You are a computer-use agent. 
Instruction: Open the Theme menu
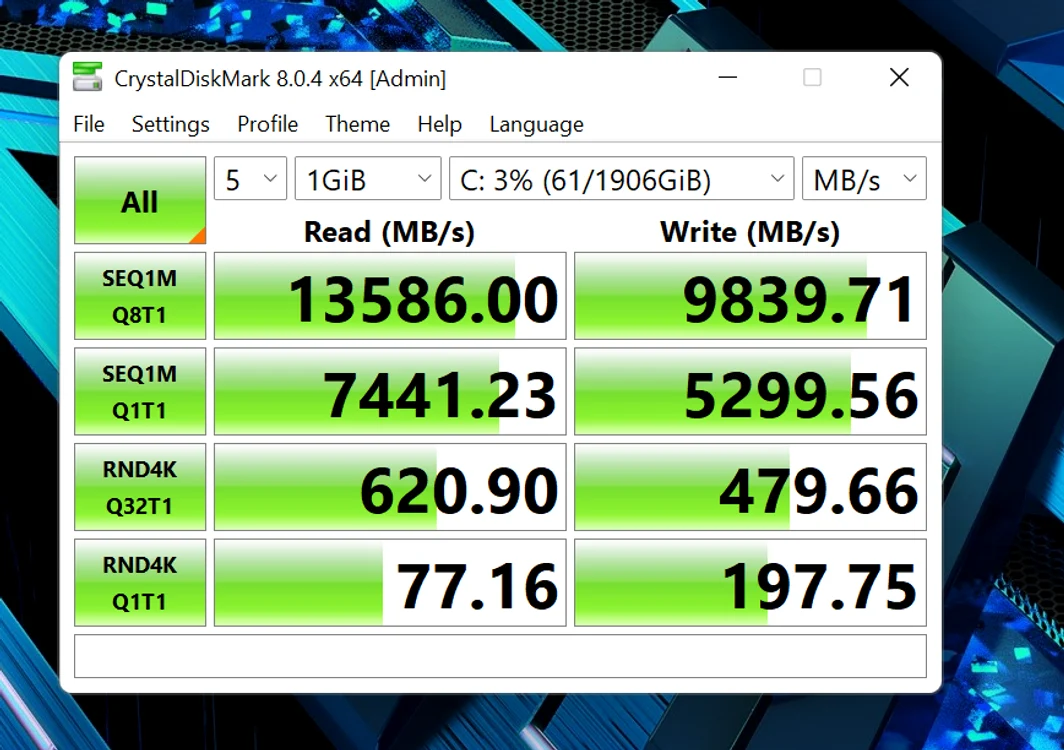click(358, 124)
